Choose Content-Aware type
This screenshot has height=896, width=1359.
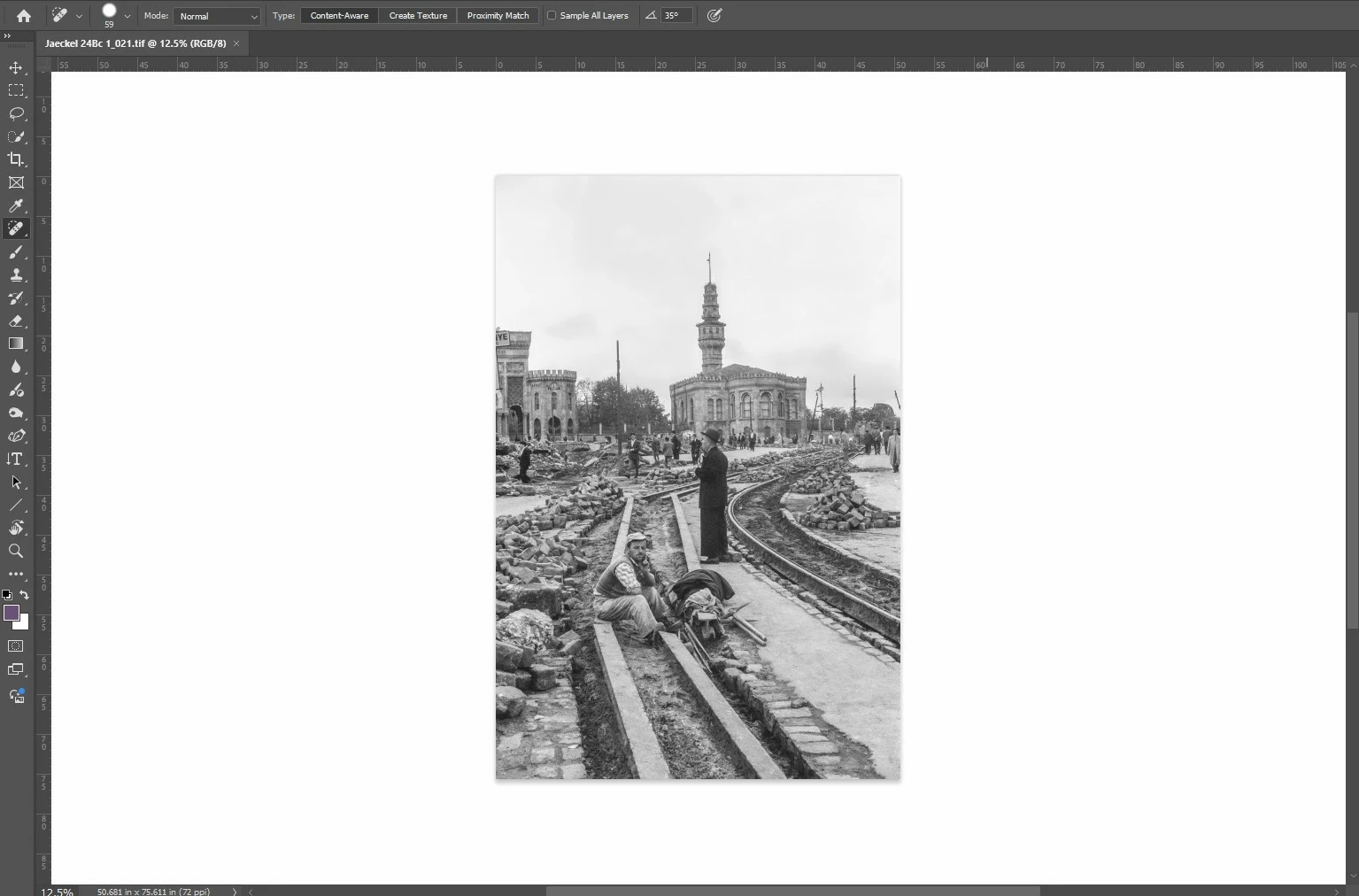point(339,16)
